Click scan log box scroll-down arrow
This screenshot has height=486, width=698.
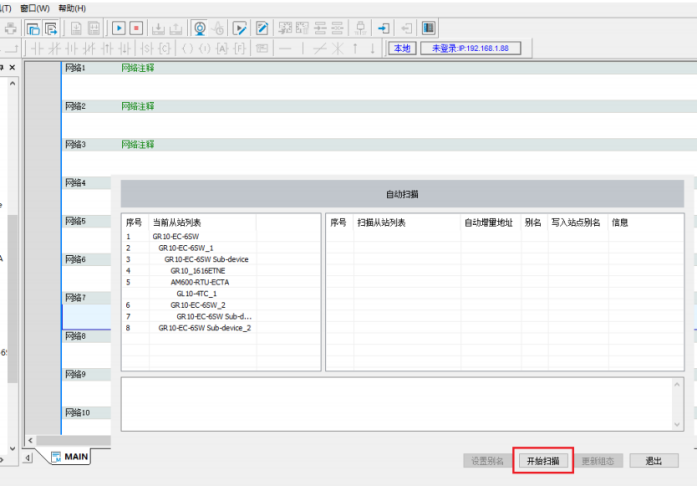click(x=677, y=424)
